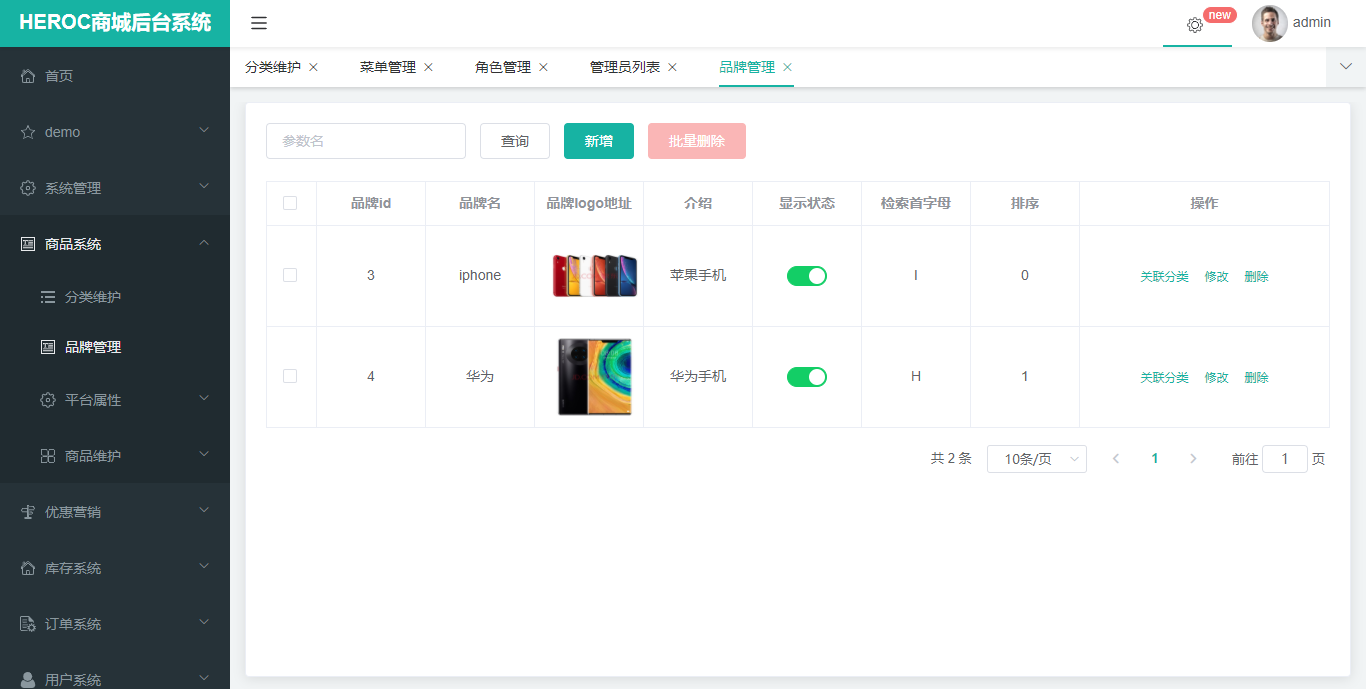Click the house icon beside 库存系统
This screenshot has height=689, width=1366.
point(28,568)
